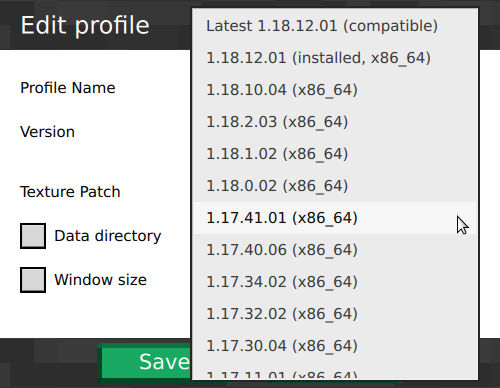Select version 1.17.34.02 entry

coord(335,282)
